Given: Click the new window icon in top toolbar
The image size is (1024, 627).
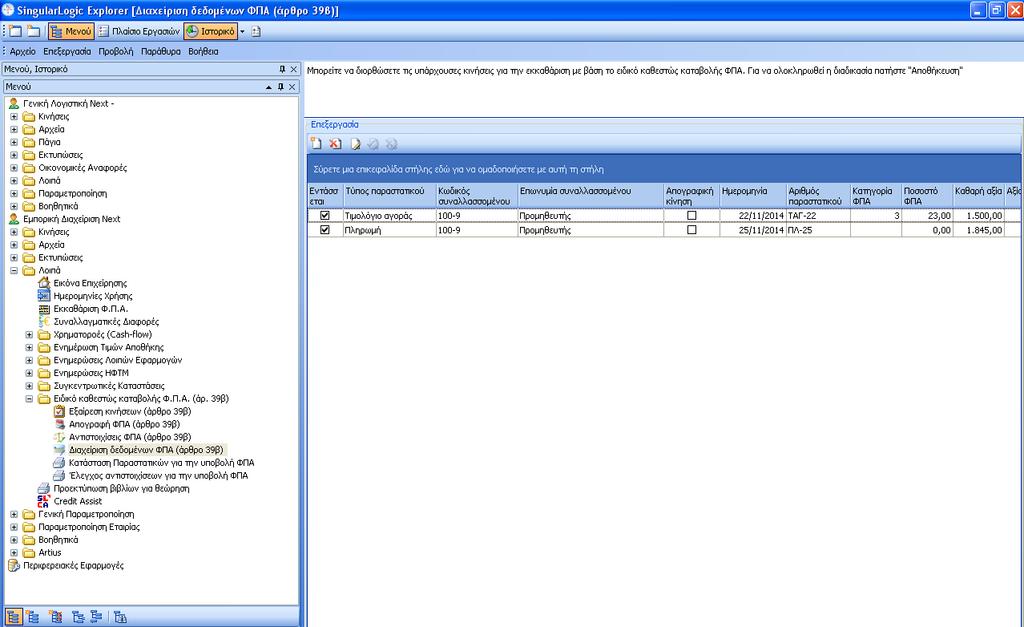Looking at the screenshot, I should (15, 31).
